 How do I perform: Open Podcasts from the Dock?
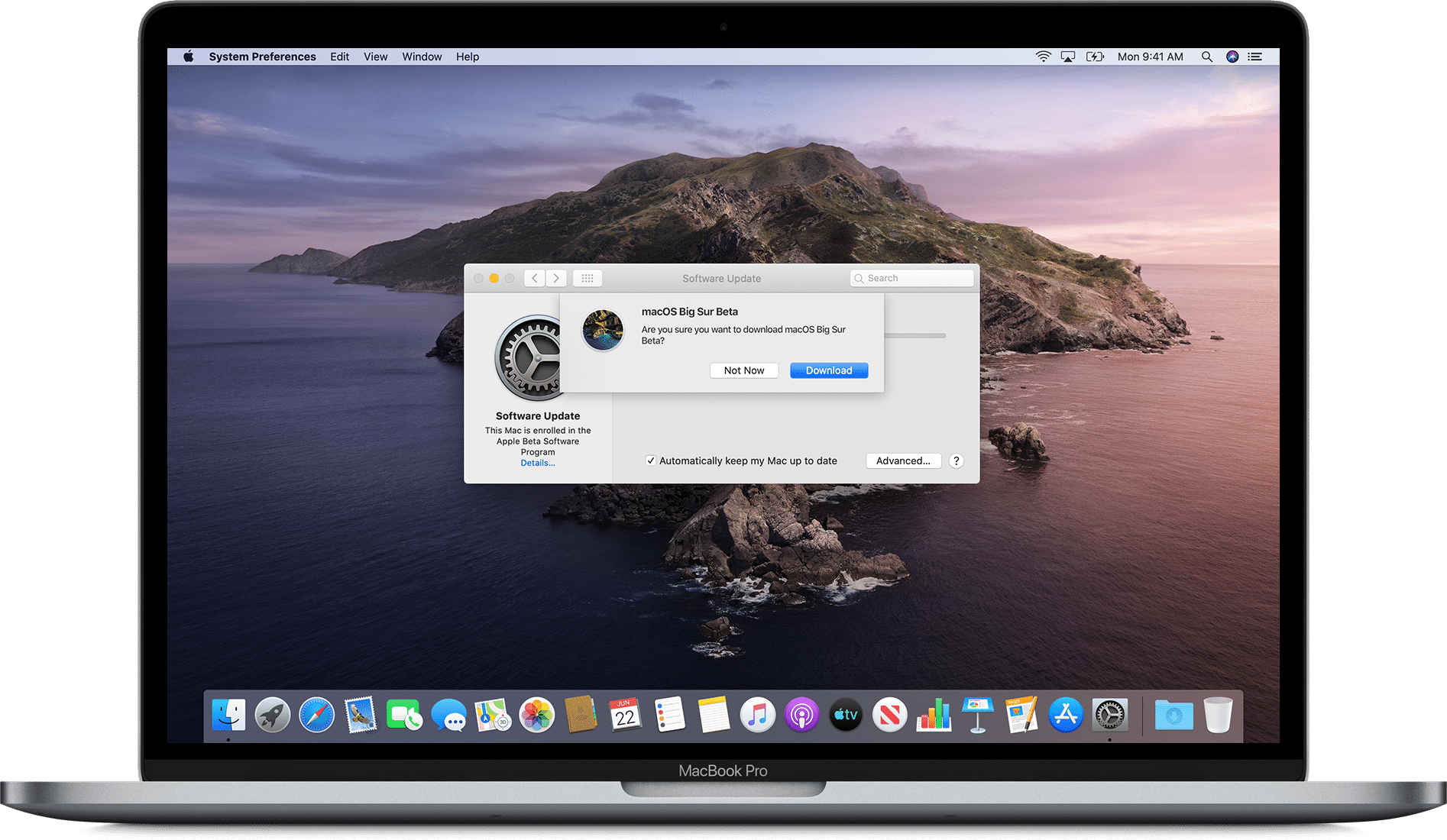tap(801, 716)
